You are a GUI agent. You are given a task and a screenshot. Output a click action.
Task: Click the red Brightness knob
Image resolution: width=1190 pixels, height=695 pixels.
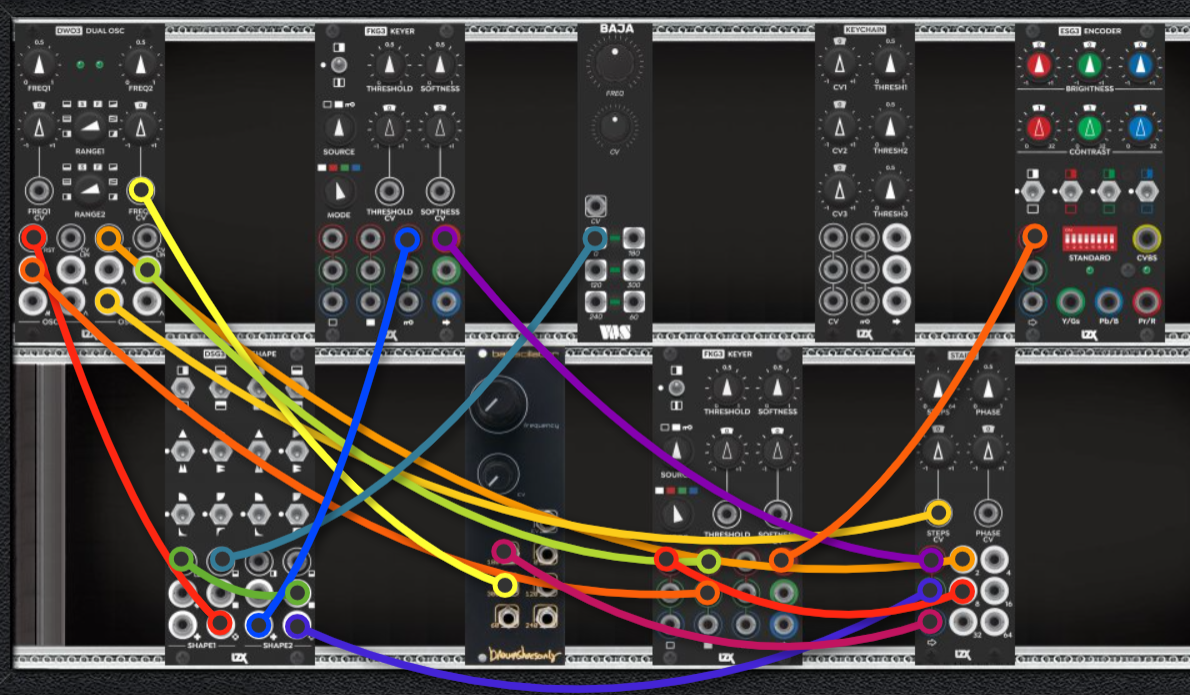(x=1039, y=65)
